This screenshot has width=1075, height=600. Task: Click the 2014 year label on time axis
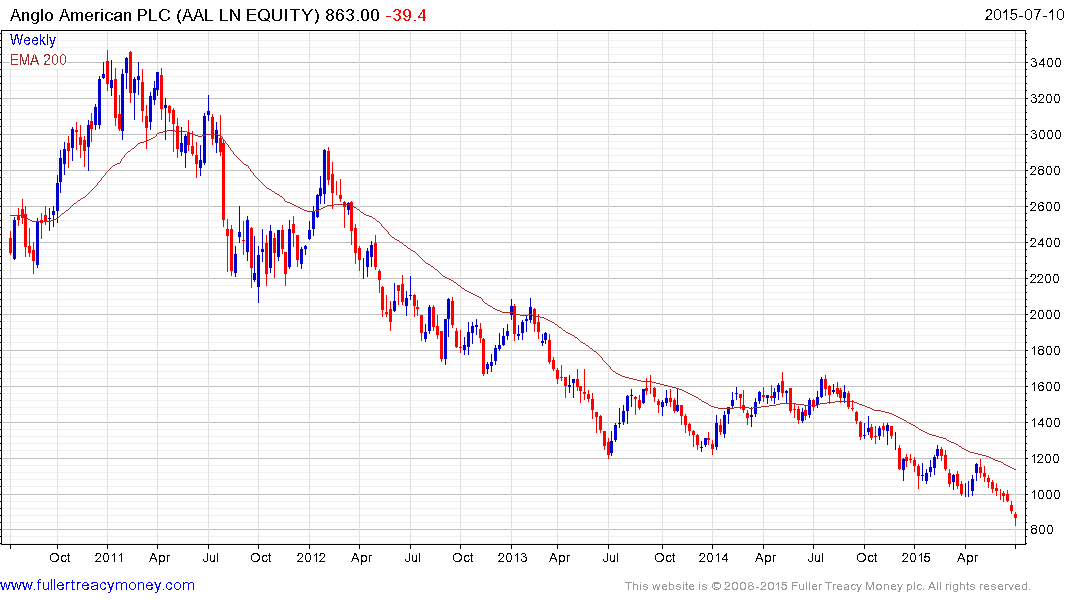tap(713, 557)
